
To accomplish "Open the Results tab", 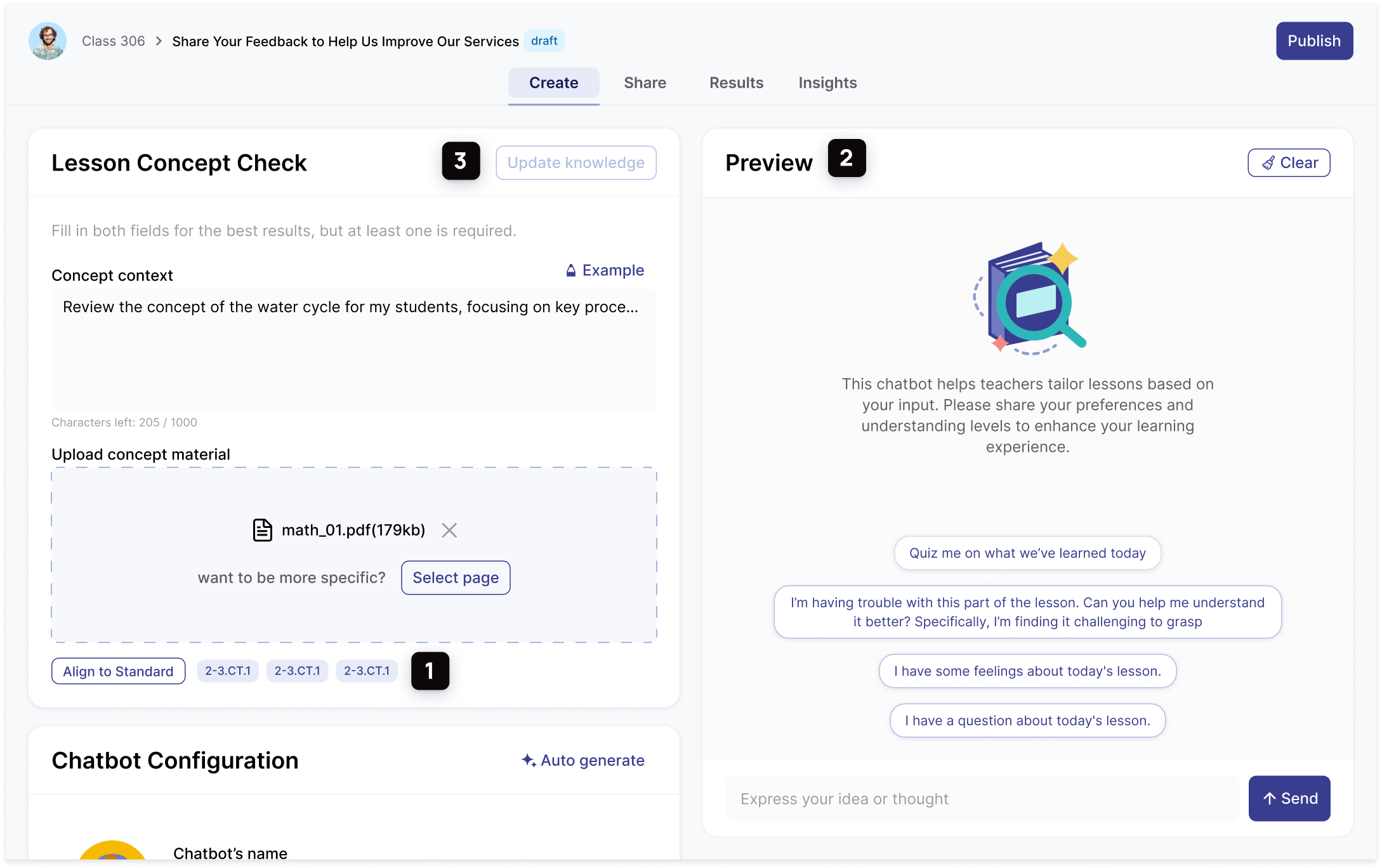I will (x=736, y=83).
